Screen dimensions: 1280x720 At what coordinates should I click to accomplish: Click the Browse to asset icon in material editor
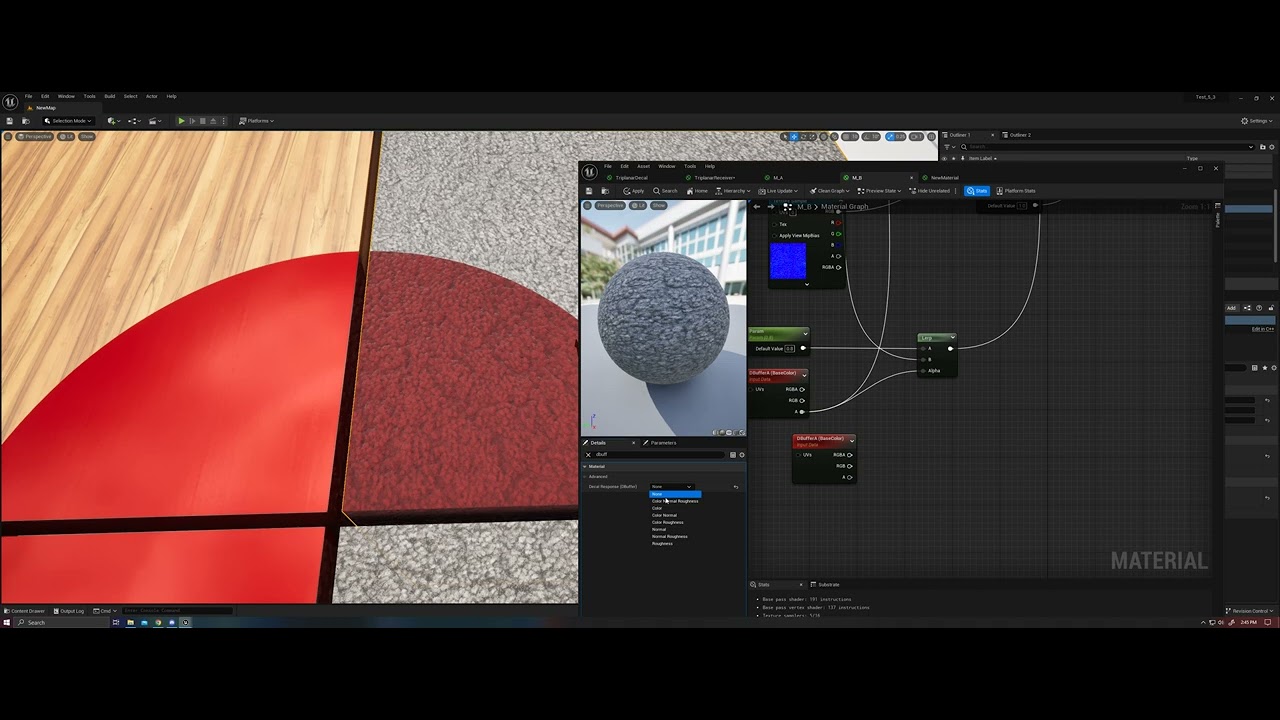pos(605,191)
